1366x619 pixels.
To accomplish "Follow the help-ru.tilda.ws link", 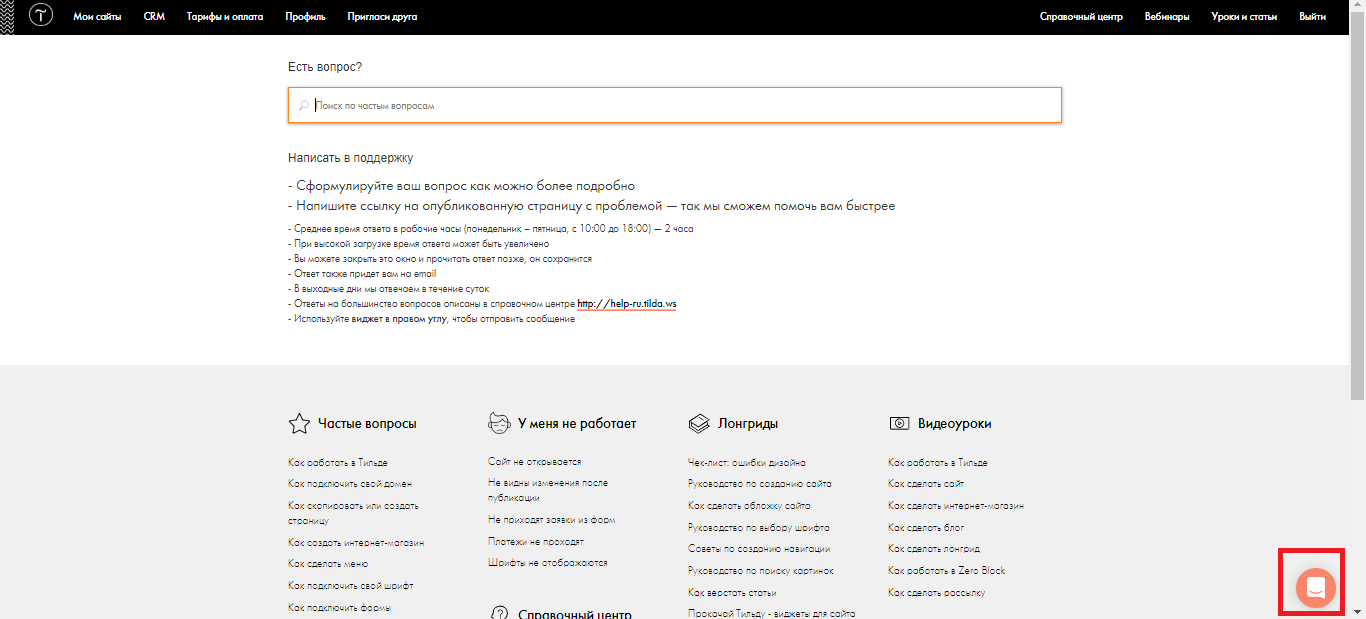I will pos(626,303).
